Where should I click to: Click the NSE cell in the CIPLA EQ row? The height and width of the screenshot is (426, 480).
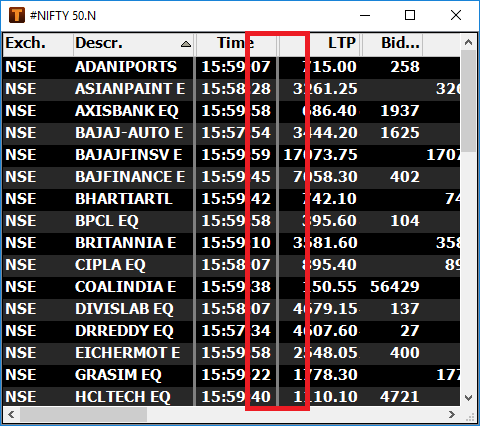21,265
